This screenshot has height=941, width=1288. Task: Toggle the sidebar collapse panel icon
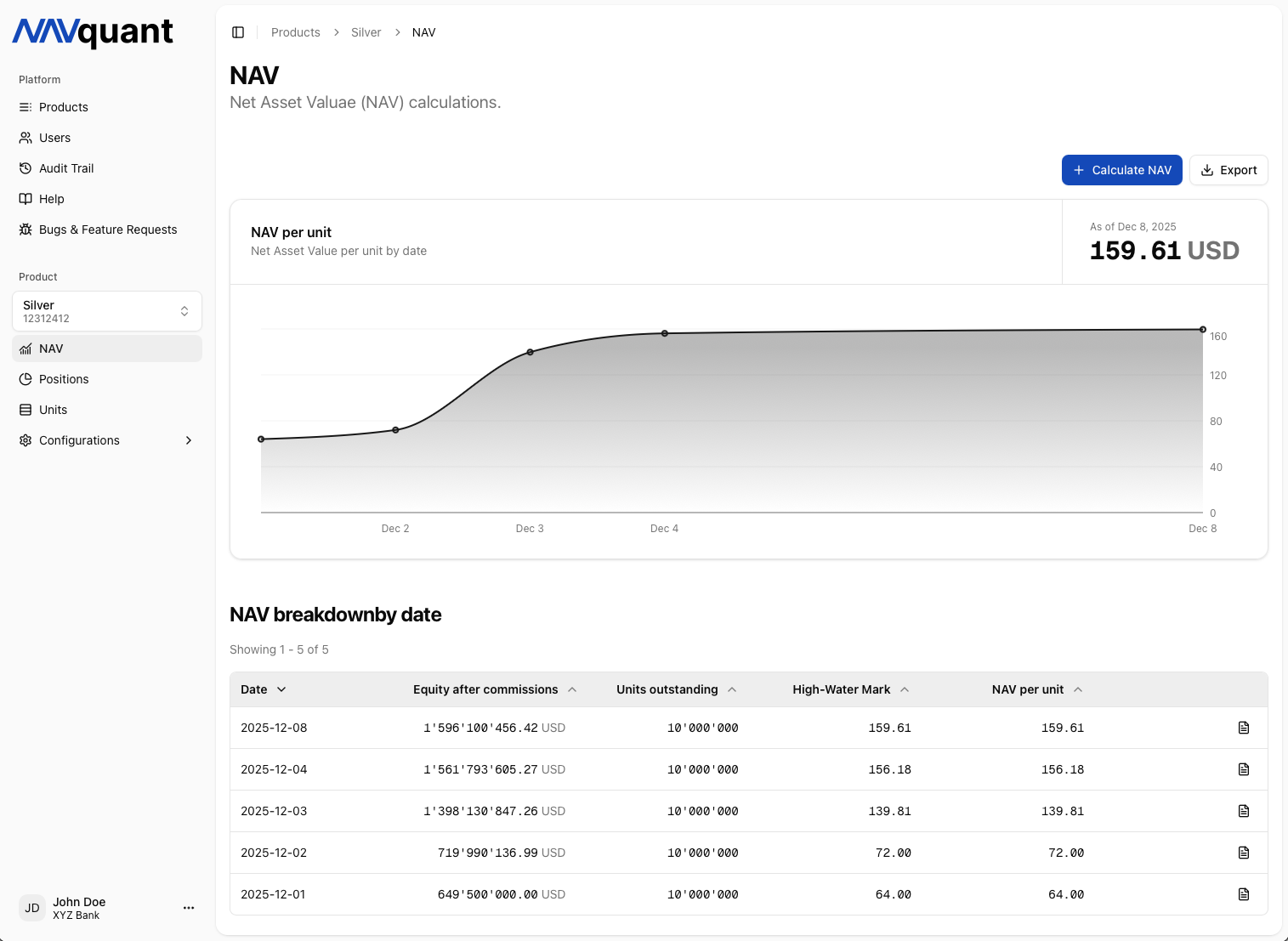tap(238, 32)
